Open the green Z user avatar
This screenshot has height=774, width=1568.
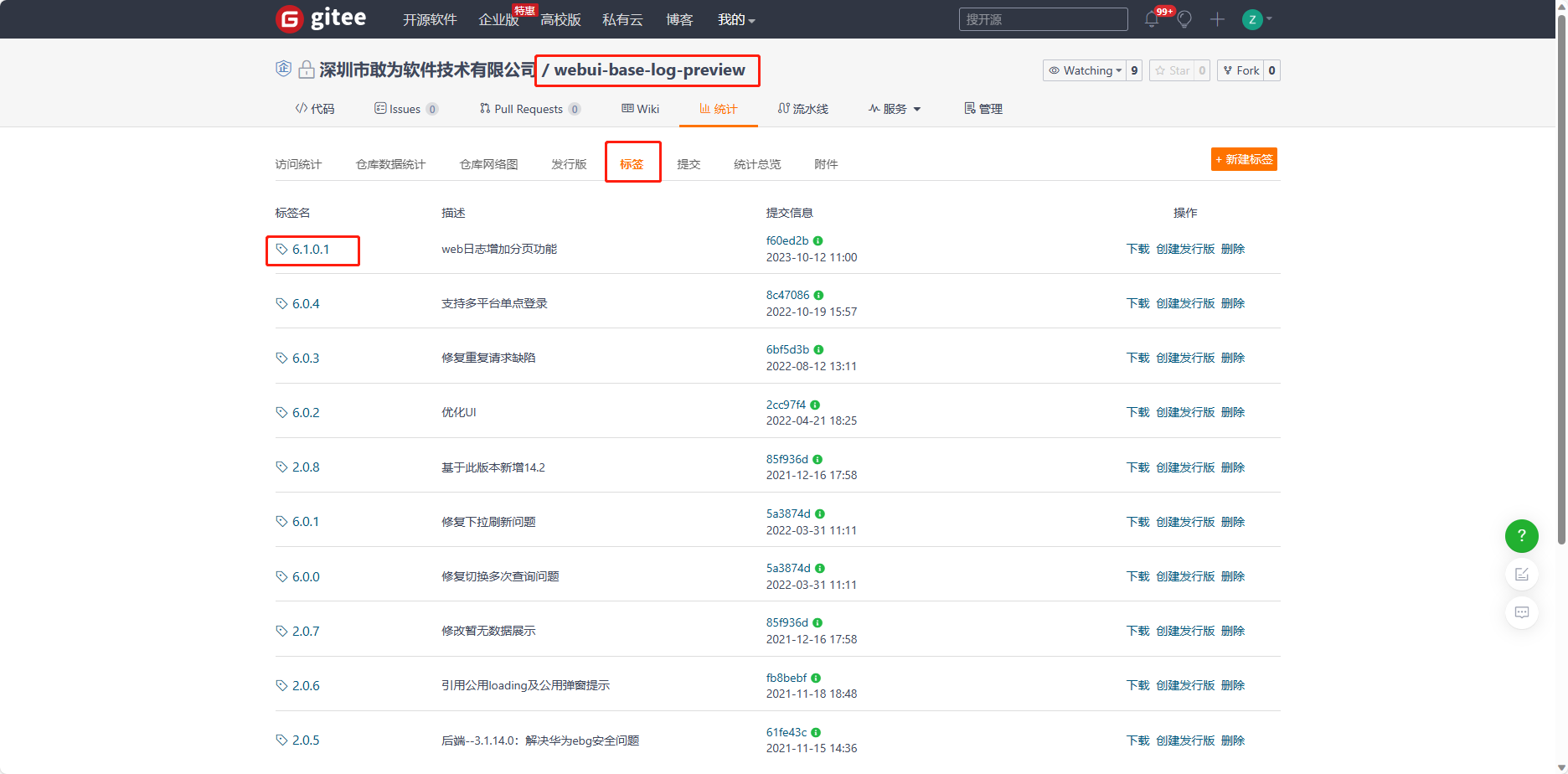click(x=1252, y=19)
